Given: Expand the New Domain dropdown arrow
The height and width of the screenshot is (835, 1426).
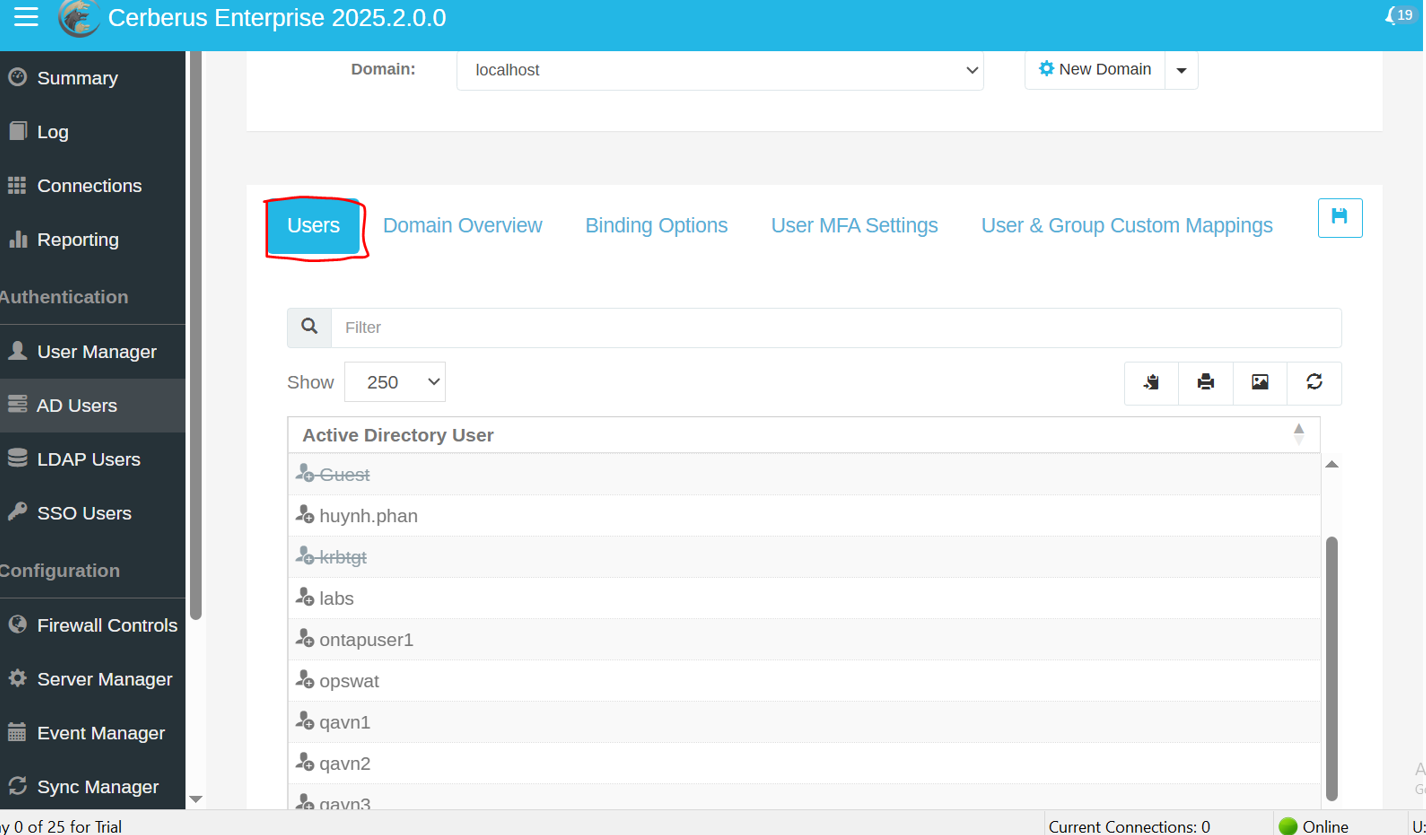Looking at the screenshot, I should coord(1181,70).
